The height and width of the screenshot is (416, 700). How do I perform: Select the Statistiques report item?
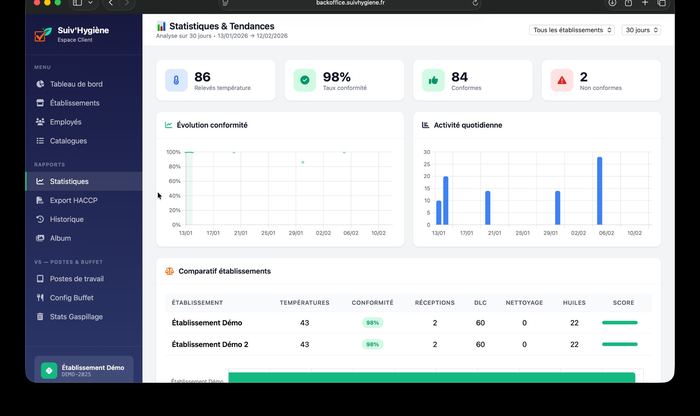click(84, 181)
